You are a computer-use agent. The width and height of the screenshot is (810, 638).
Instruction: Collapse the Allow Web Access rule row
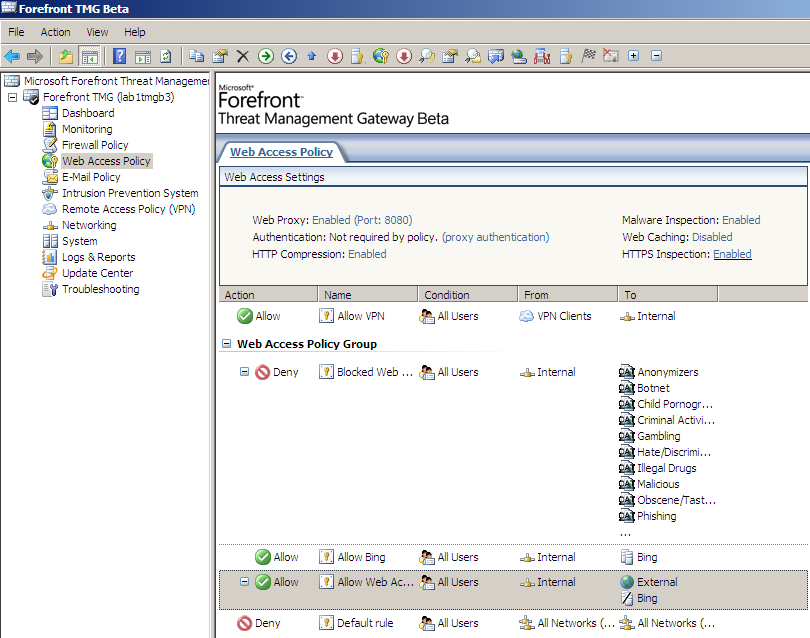(244, 581)
